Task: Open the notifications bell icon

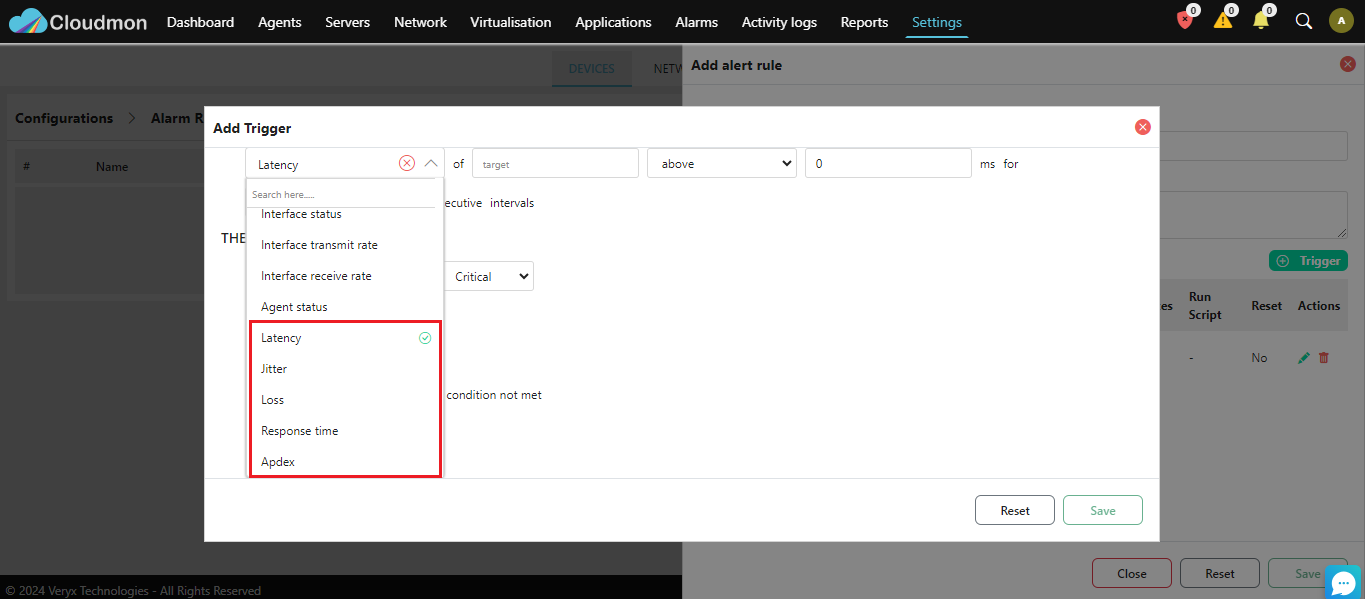Action: 1261,20
